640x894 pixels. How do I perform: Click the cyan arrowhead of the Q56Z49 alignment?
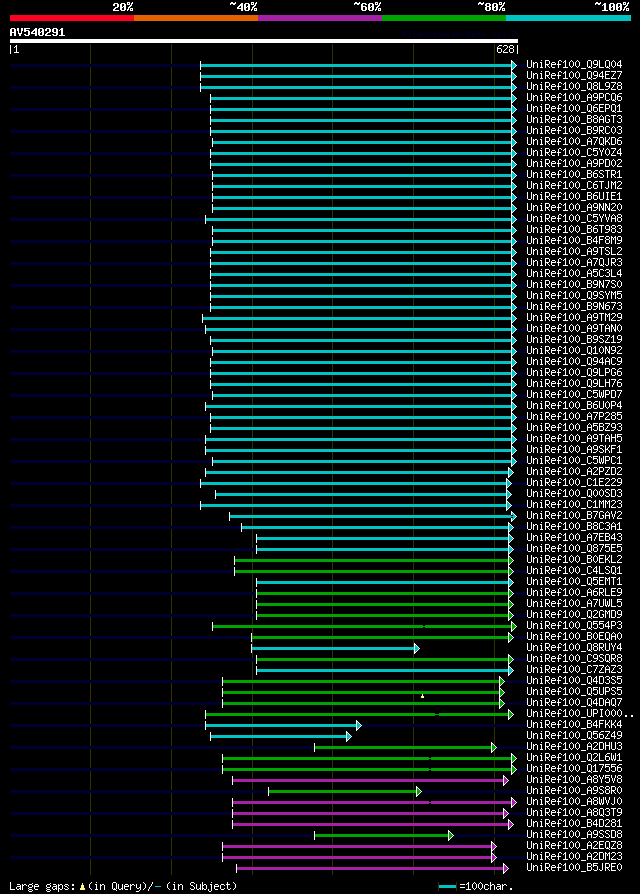tap(349, 737)
